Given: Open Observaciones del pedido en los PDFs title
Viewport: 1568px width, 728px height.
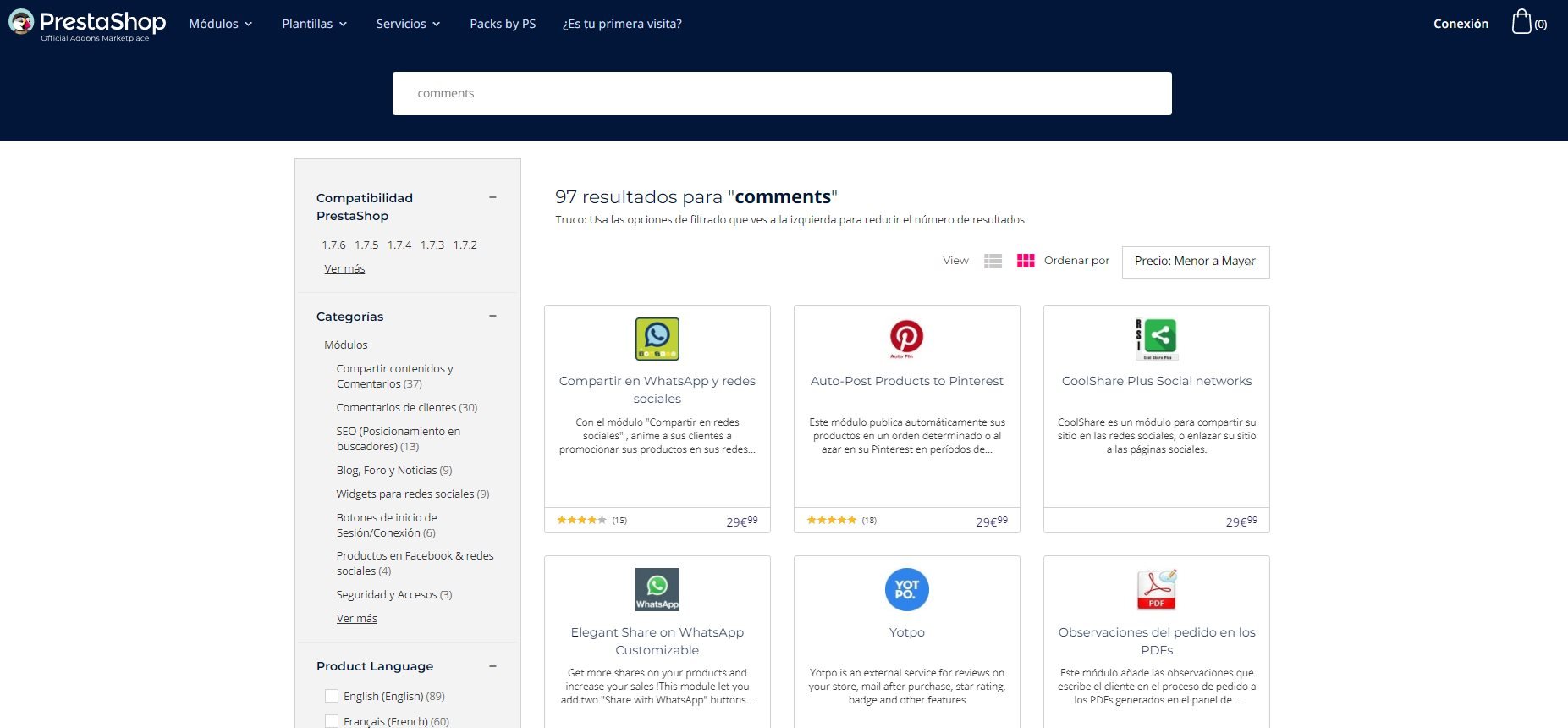Looking at the screenshot, I should pos(1157,641).
